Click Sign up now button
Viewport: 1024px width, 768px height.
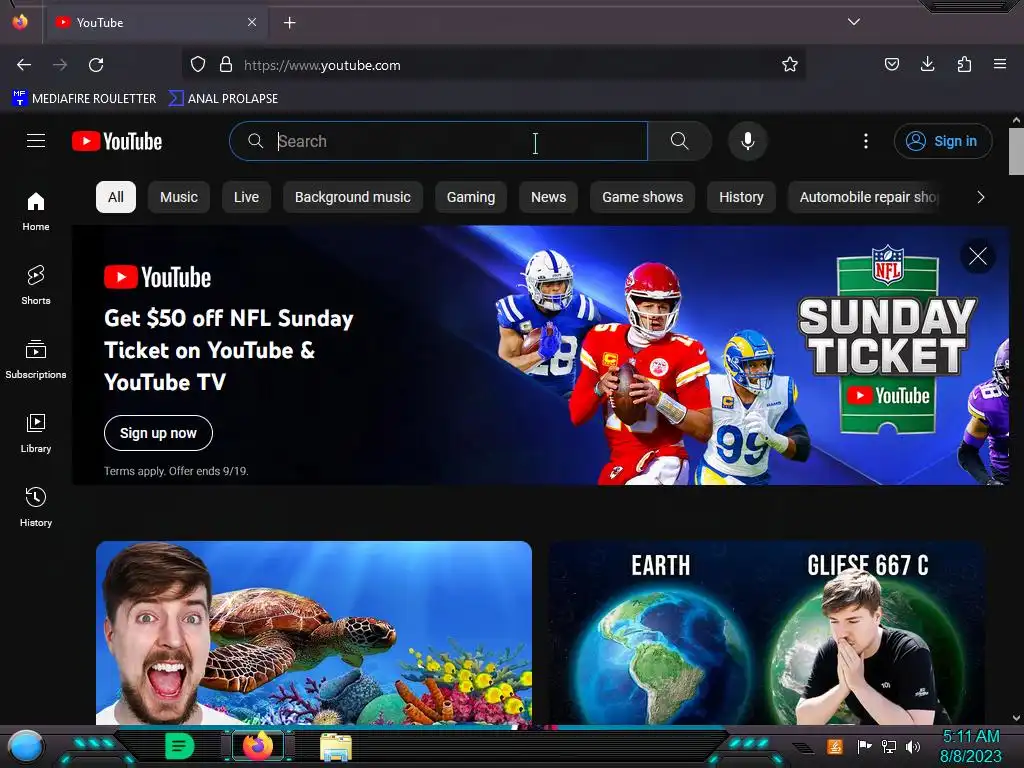pyautogui.click(x=158, y=433)
